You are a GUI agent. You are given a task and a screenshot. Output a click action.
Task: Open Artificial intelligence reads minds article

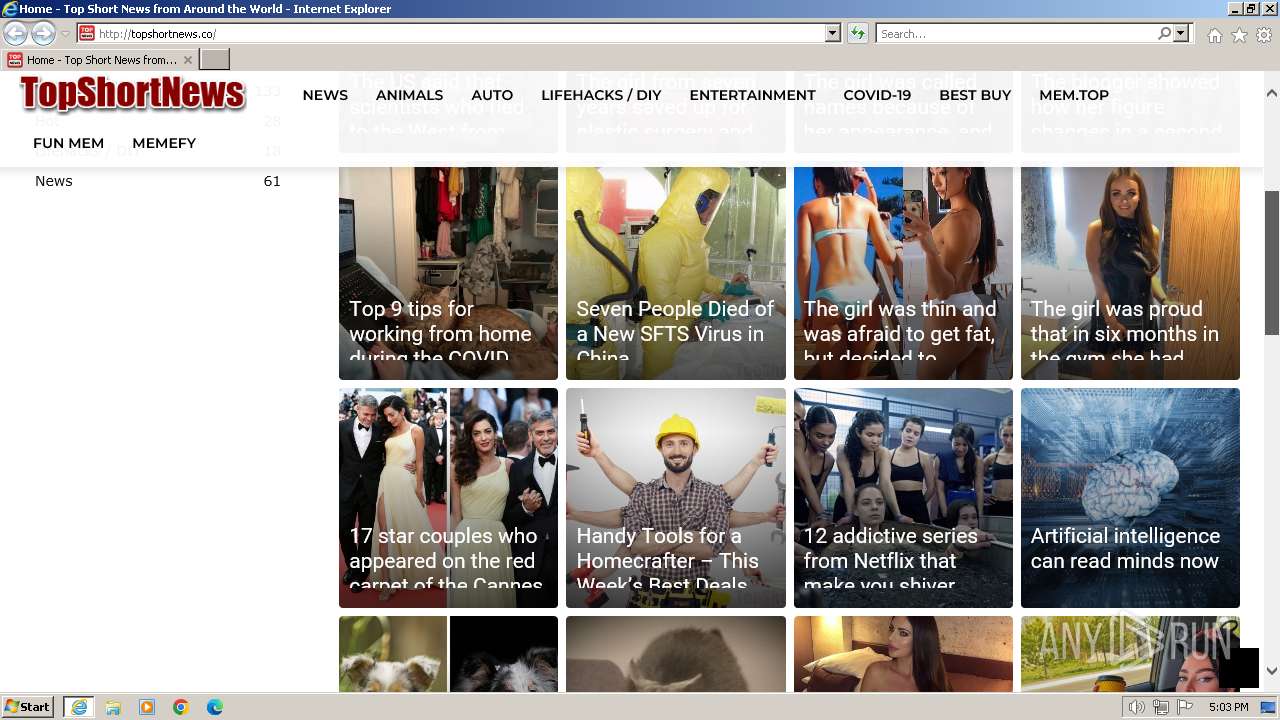point(1130,498)
